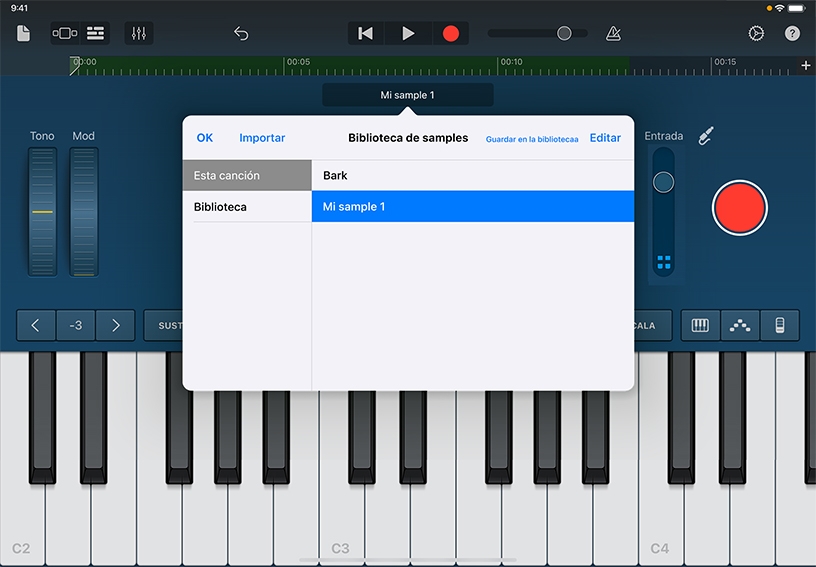The image size is (816, 567).
Task: Shift keyboard down an octave
Action: coord(35,326)
